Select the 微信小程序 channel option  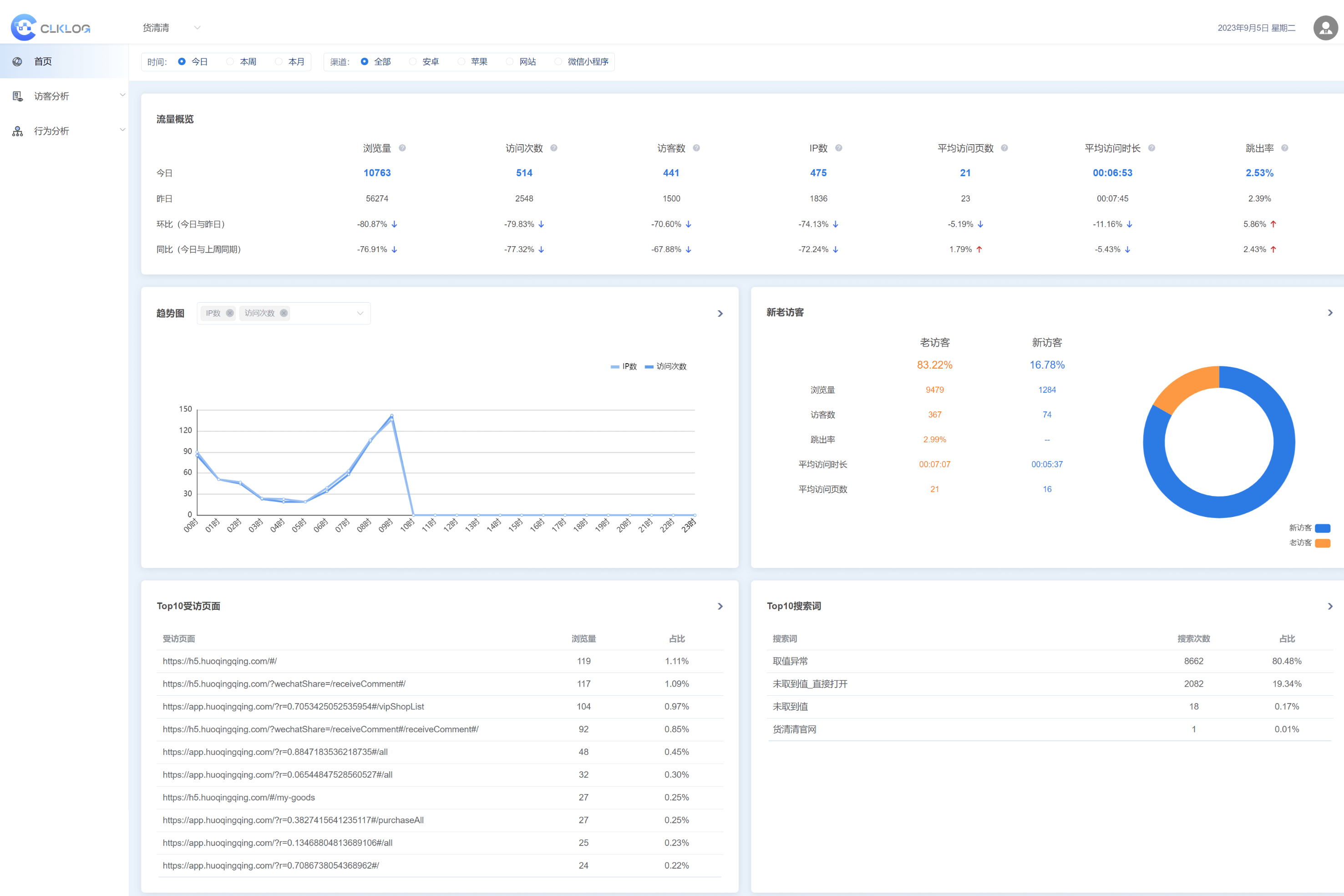coord(582,62)
